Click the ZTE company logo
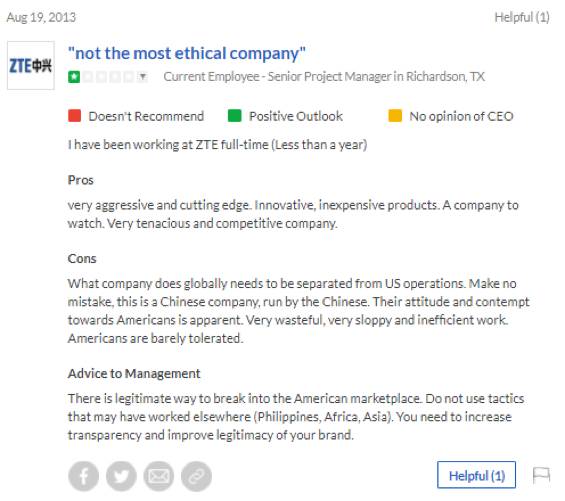Image resolution: width=565 pixels, height=501 pixels. click(31, 65)
